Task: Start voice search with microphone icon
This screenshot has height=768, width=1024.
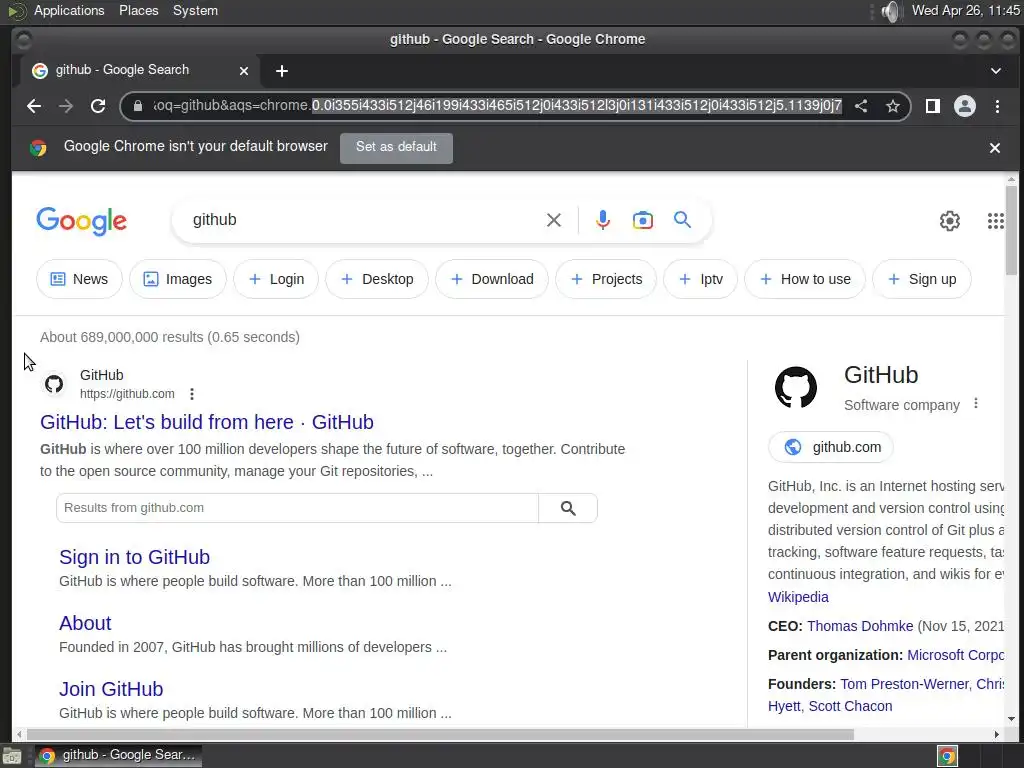Action: tap(603, 220)
